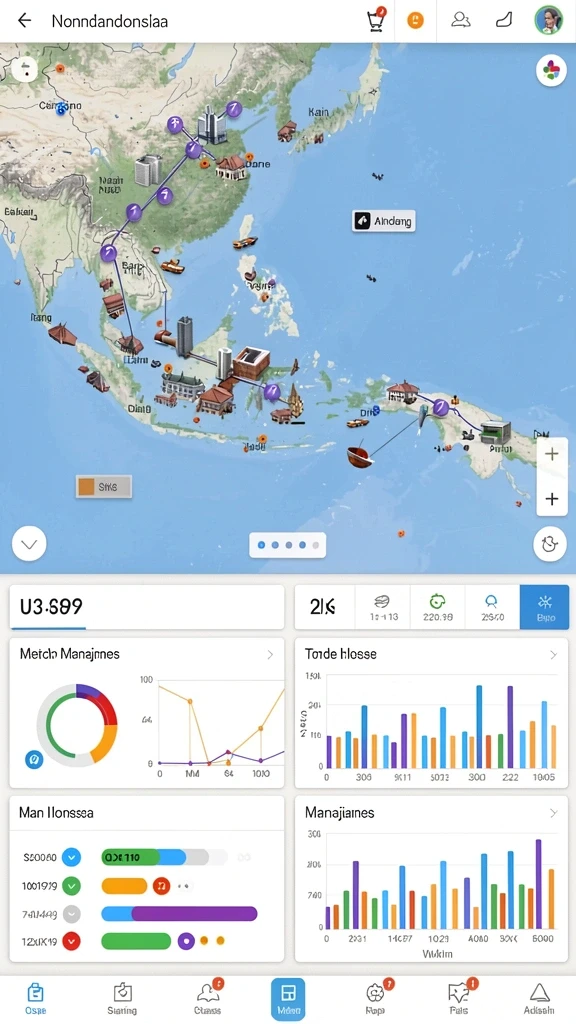The width and height of the screenshot is (576, 1024).
Task: Tap the orange circle notification icon
Action: pos(415,20)
